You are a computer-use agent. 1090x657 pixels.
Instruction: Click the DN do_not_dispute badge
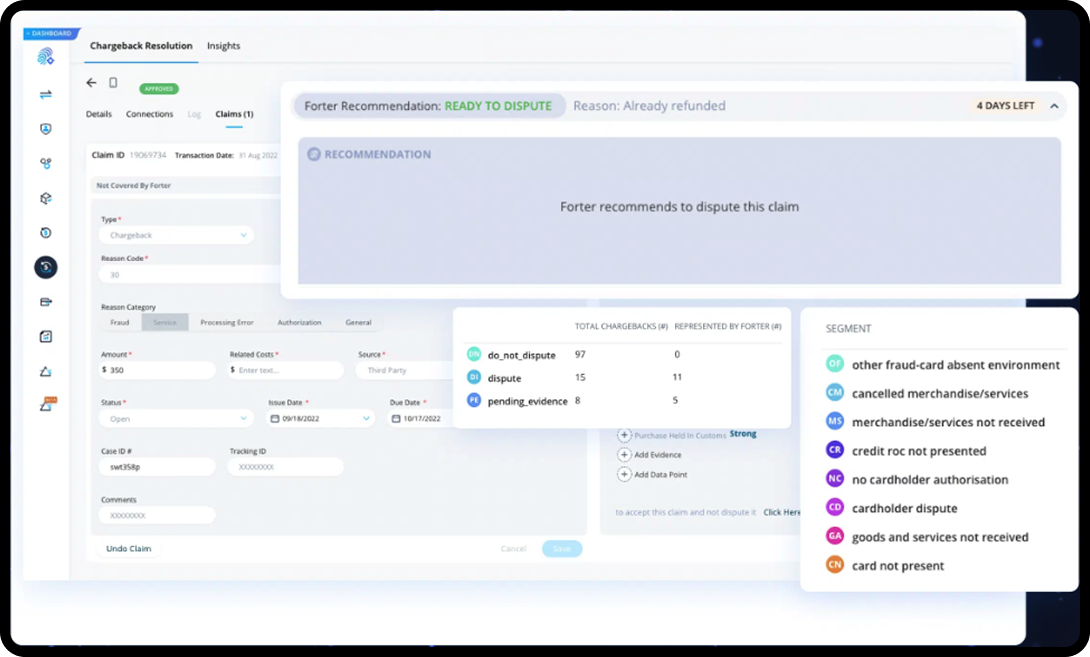tap(474, 355)
